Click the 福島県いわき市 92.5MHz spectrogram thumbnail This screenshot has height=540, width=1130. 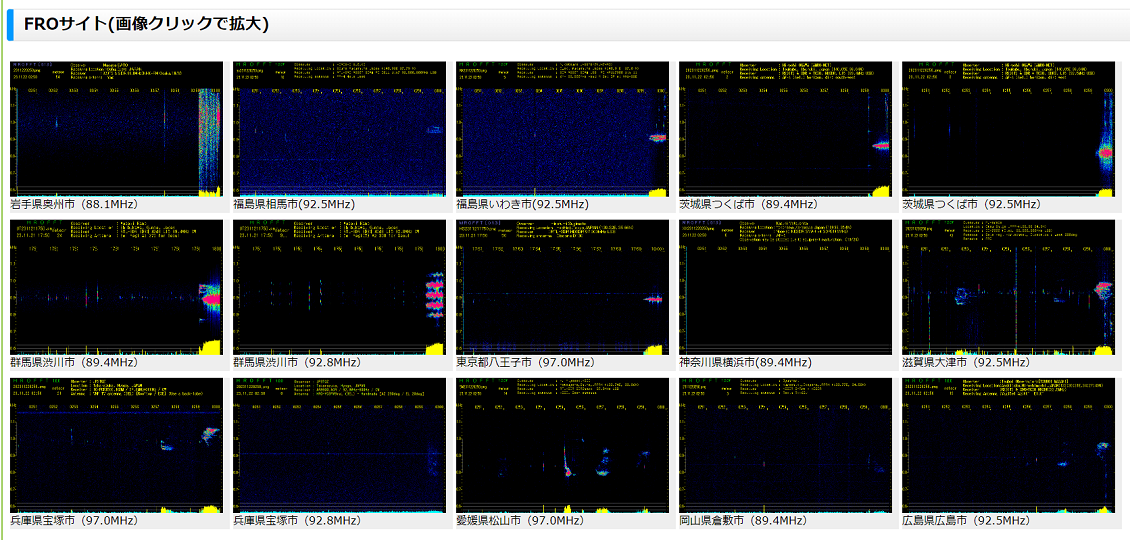(x=562, y=129)
